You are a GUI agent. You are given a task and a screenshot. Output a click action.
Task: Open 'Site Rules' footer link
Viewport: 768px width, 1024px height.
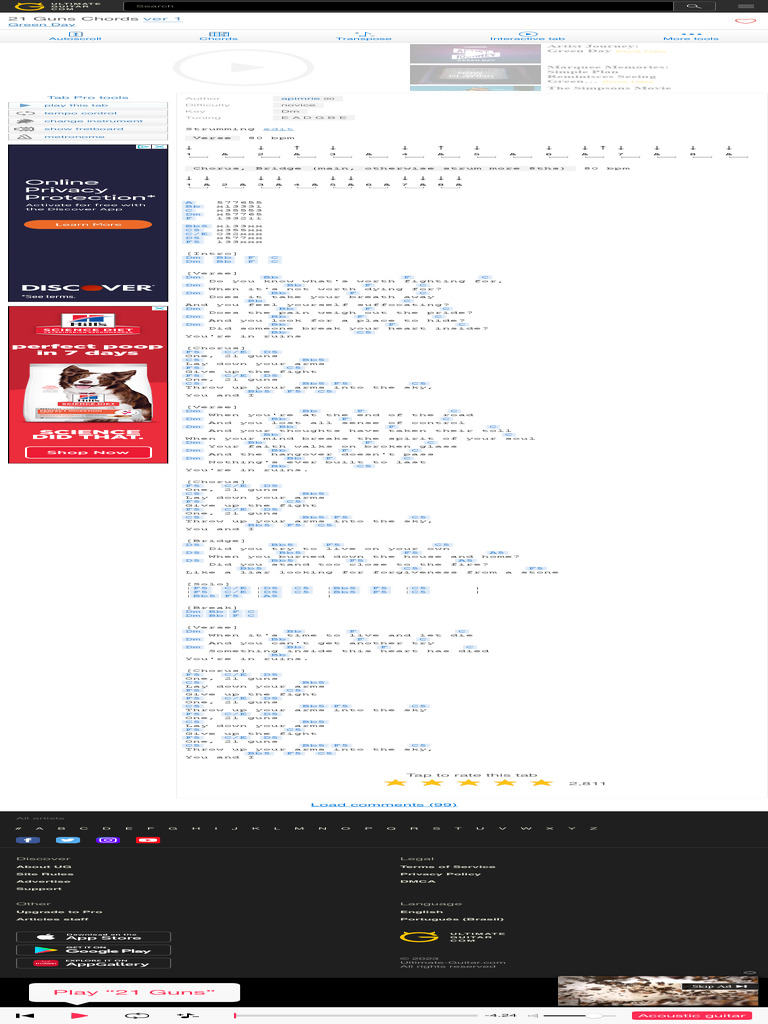tap(44, 874)
